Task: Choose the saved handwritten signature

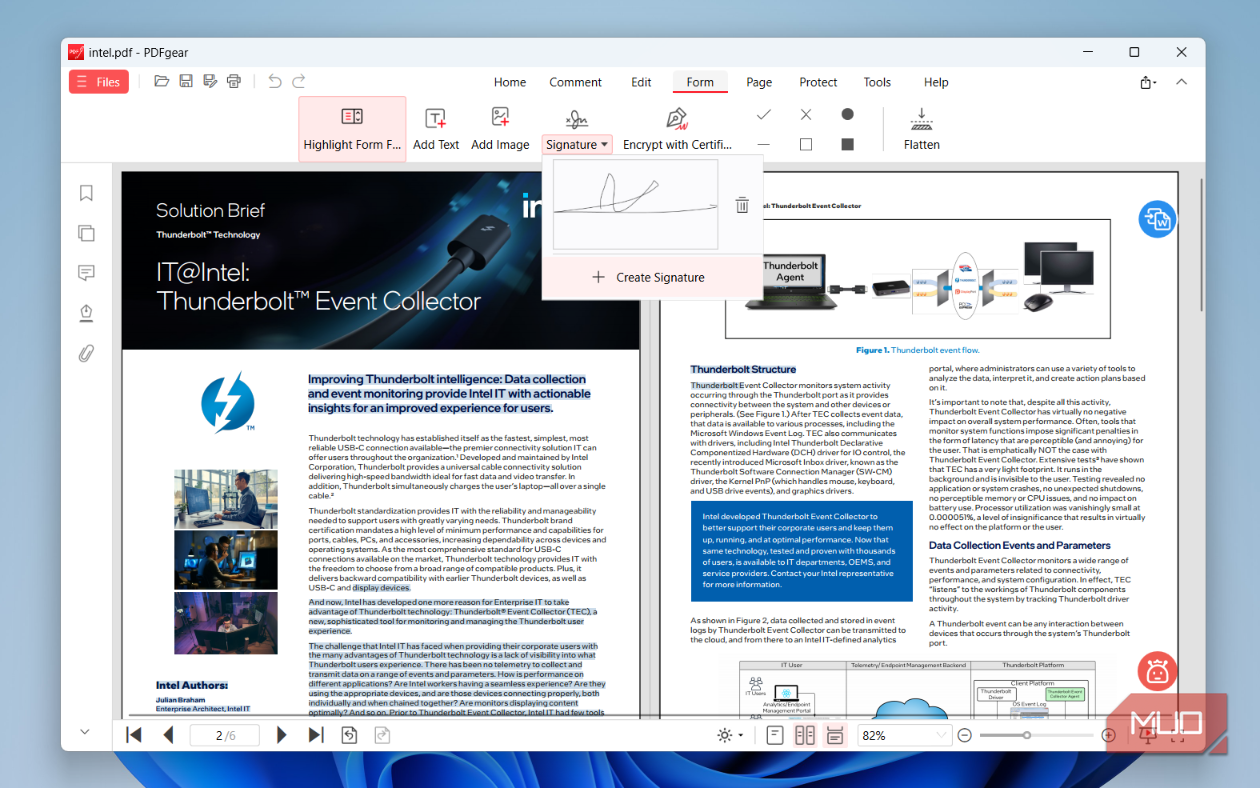Action: pyautogui.click(x=635, y=205)
